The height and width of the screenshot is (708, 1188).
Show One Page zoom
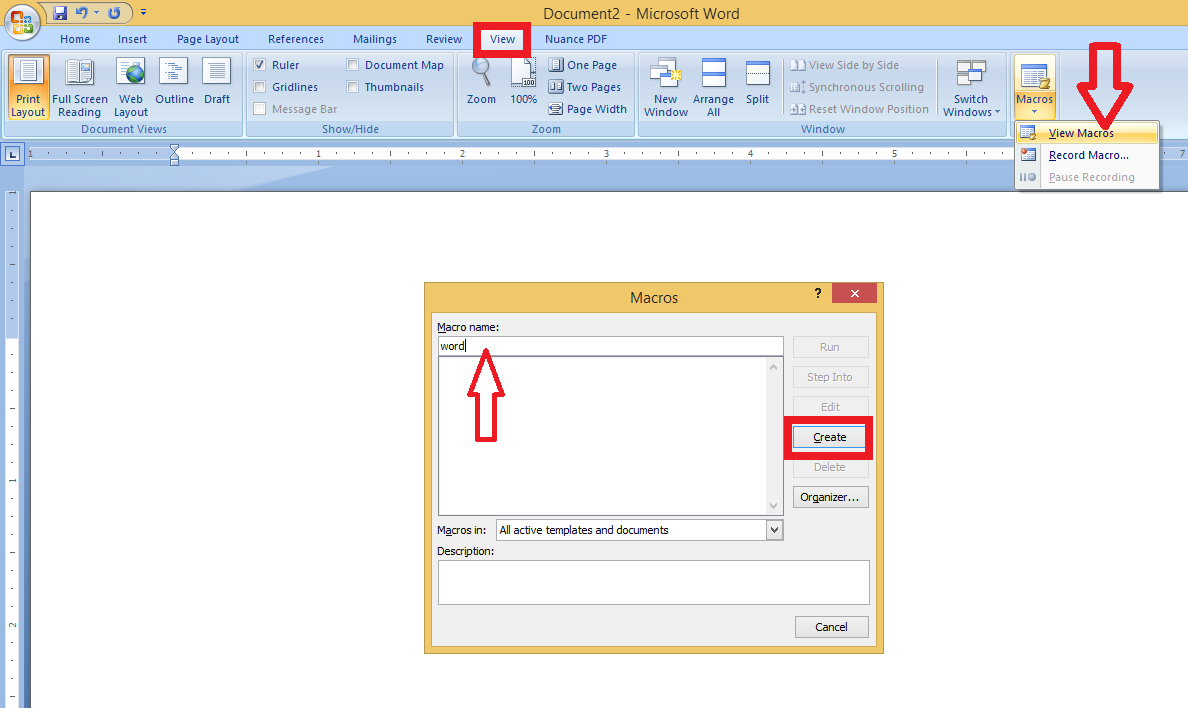click(583, 65)
